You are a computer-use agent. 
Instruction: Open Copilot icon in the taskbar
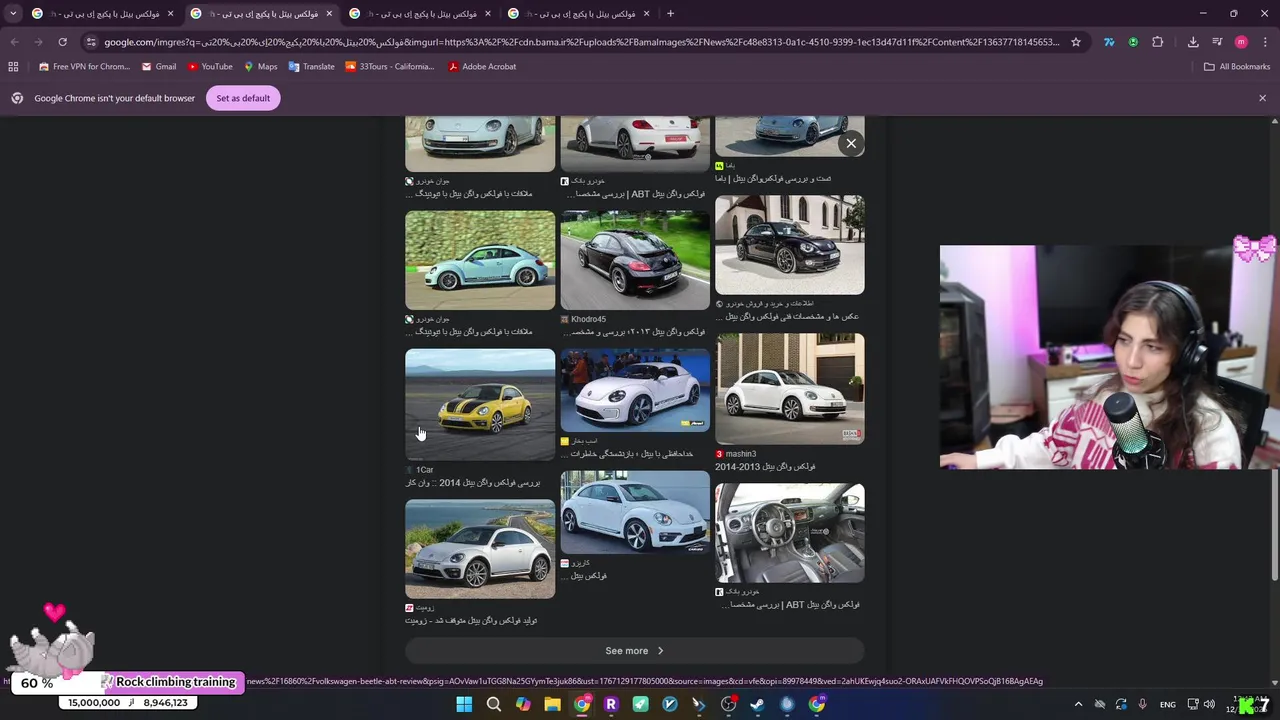(523, 704)
